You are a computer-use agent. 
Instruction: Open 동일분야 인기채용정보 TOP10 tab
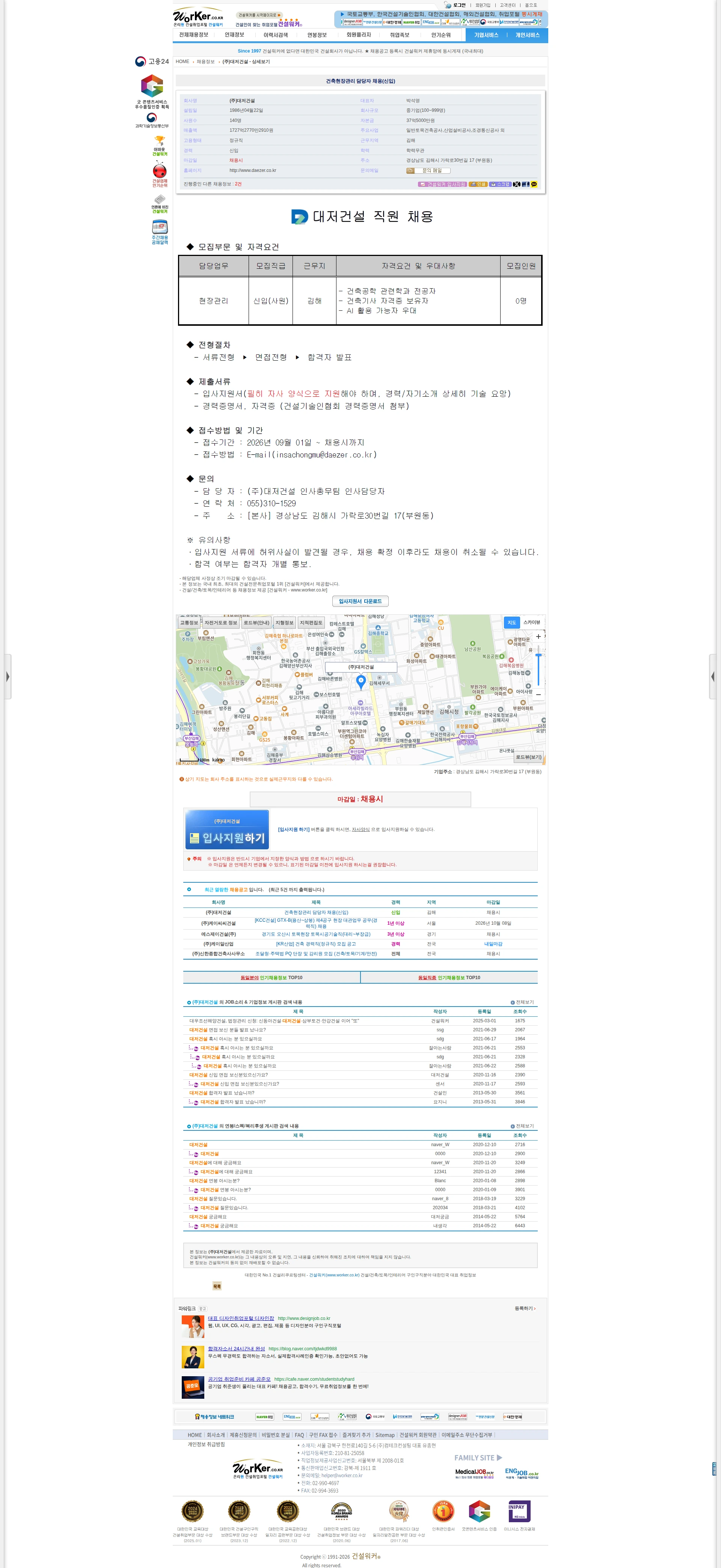coord(272,978)
